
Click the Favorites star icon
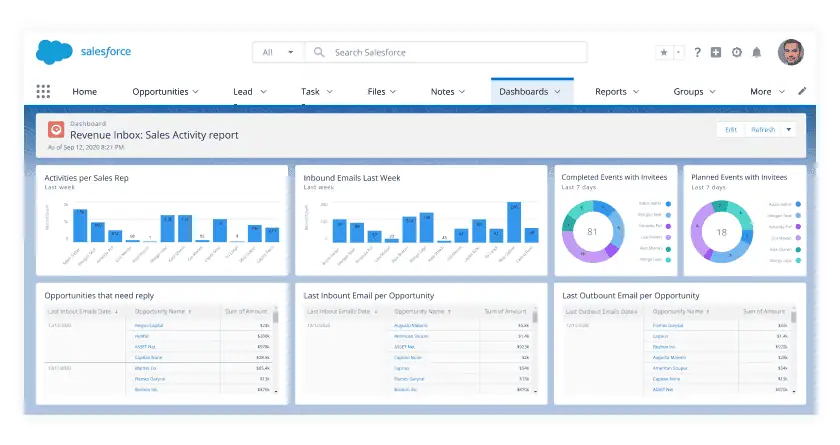click(x=664, y=52)
